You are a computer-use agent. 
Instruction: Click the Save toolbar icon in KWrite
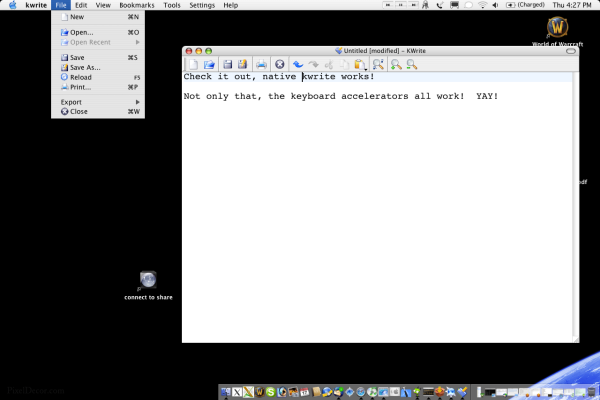[228, 64]
